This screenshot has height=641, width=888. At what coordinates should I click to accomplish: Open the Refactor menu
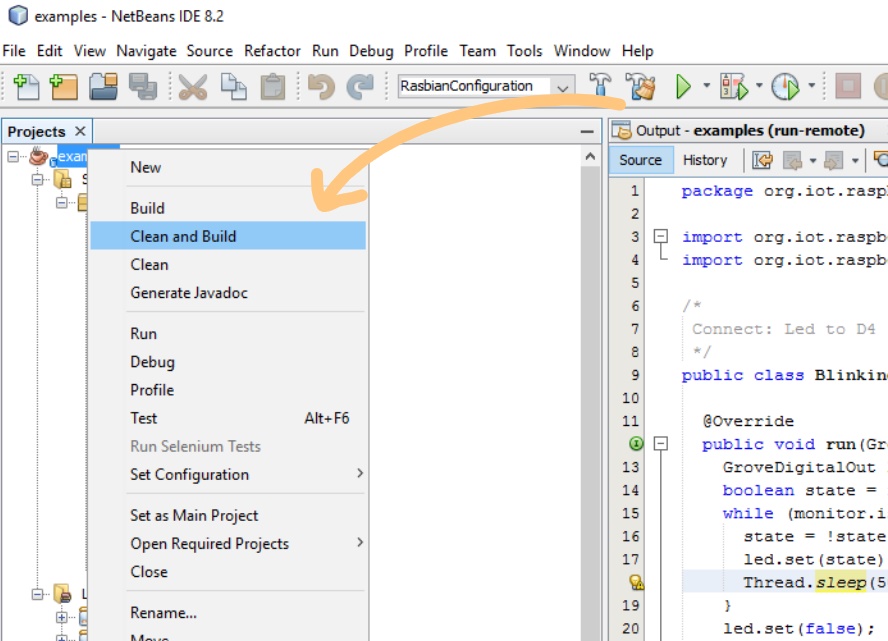click(x=272, y=51)
